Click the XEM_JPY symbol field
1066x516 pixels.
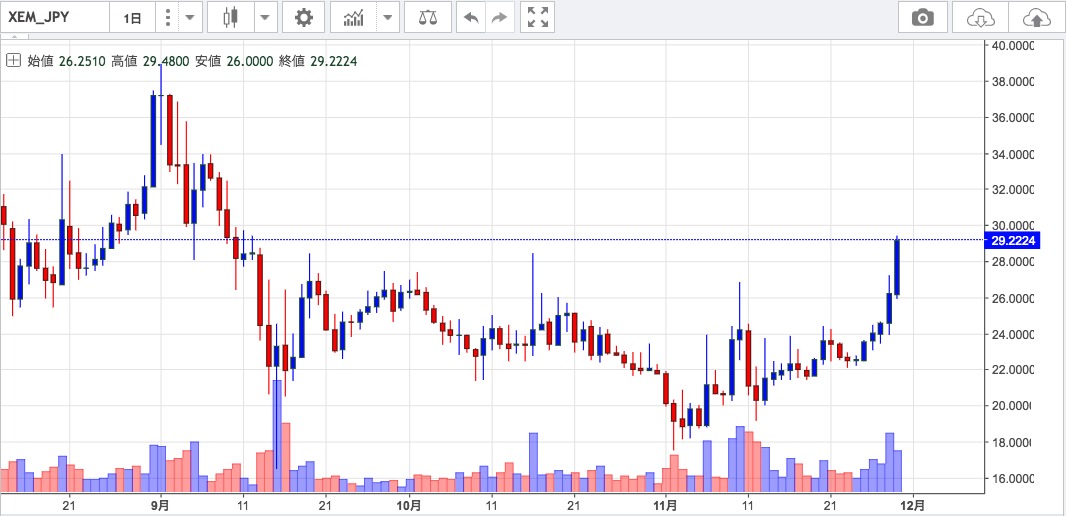click(54, 18)
